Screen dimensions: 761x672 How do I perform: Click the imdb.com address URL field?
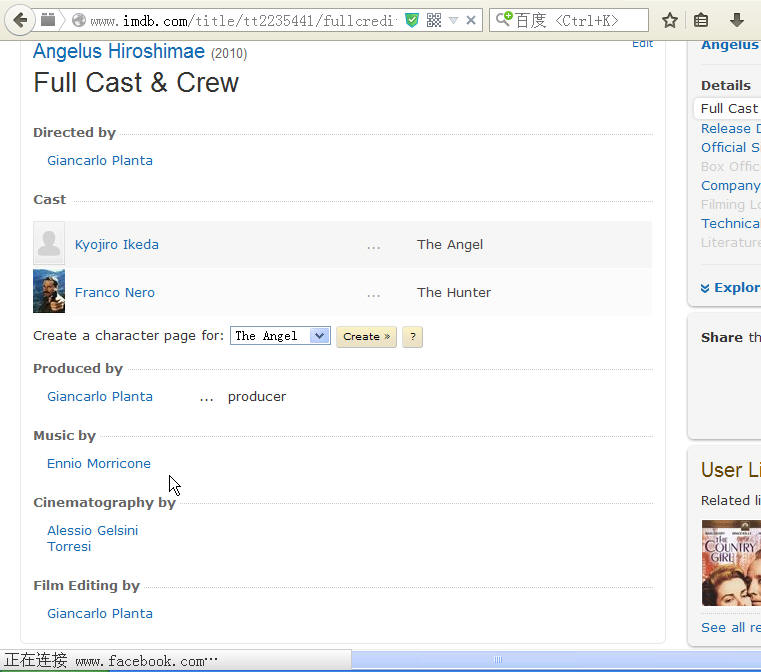pos(242,20)
